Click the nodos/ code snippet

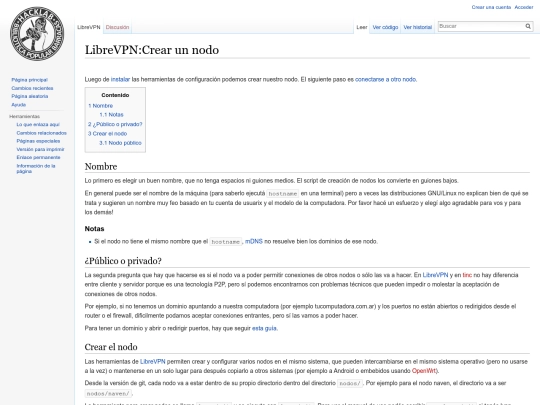point(350,383)
